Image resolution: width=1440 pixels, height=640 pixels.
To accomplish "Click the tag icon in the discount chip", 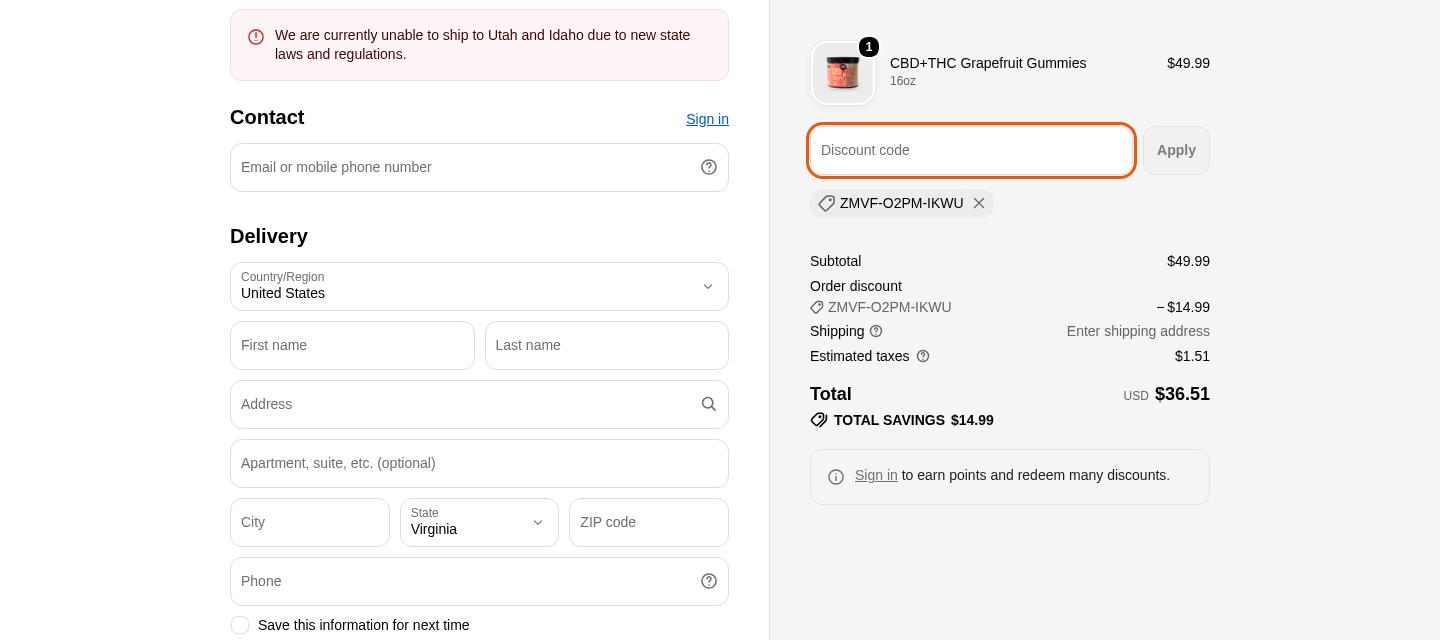I will point(826,203).
